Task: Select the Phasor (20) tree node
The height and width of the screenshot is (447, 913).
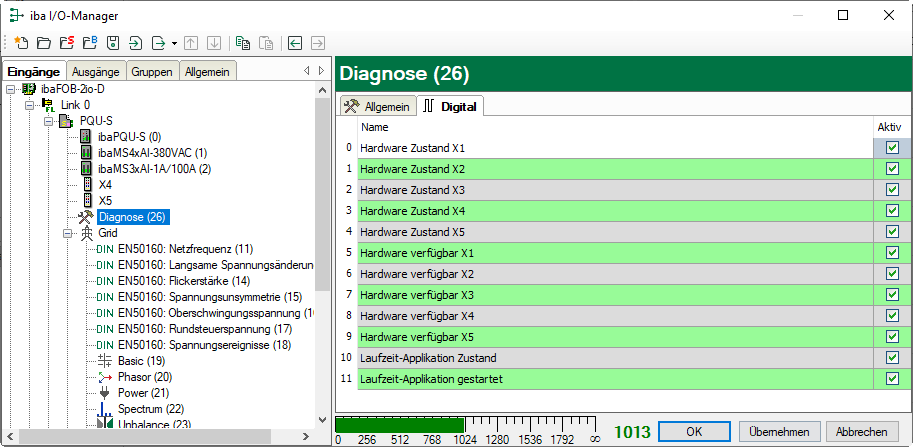Action: [x=144, y=377]
